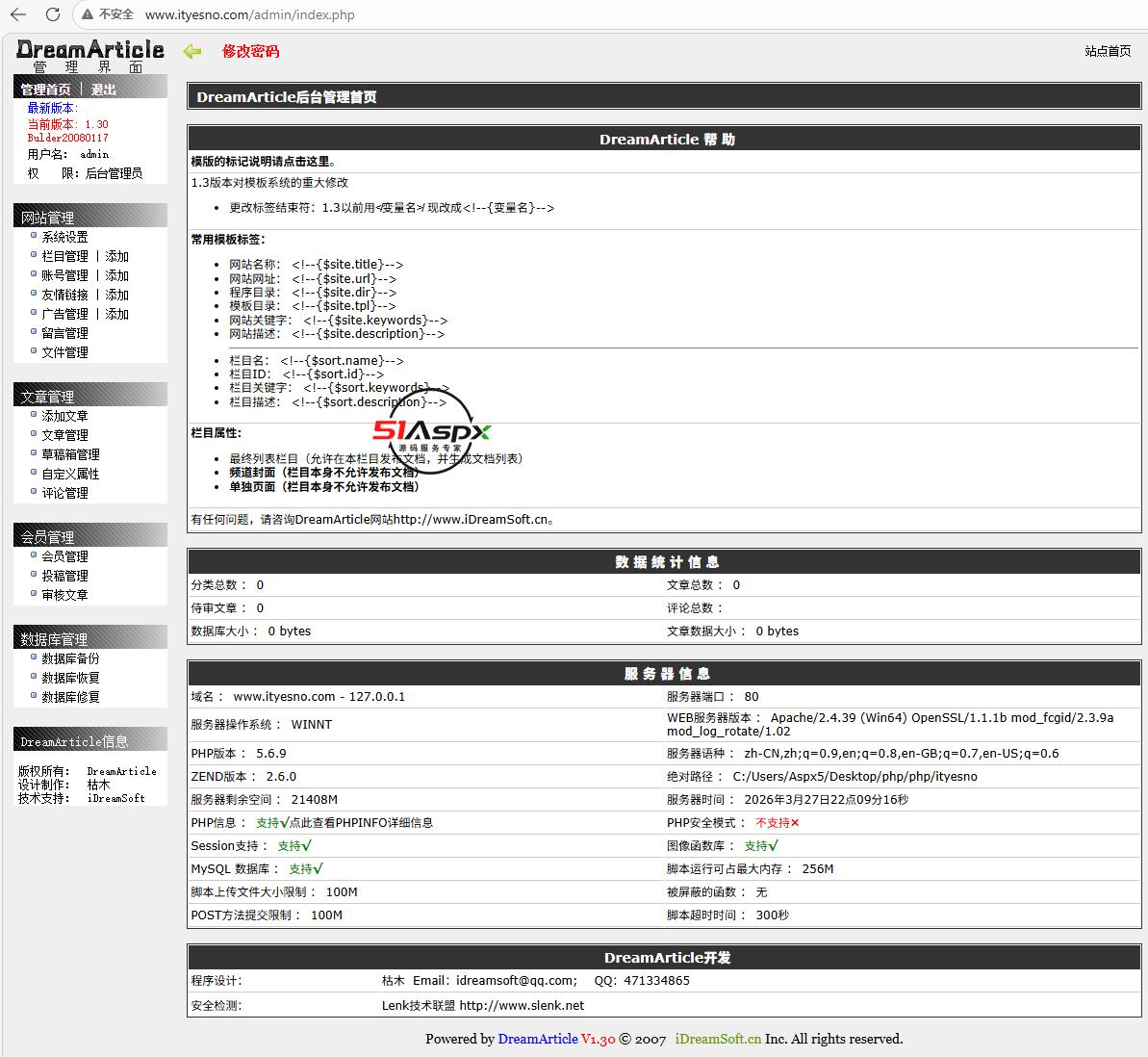Click the not-secure warning icon in address bar
1148x1057 pixels.
[x=88, y=13]
